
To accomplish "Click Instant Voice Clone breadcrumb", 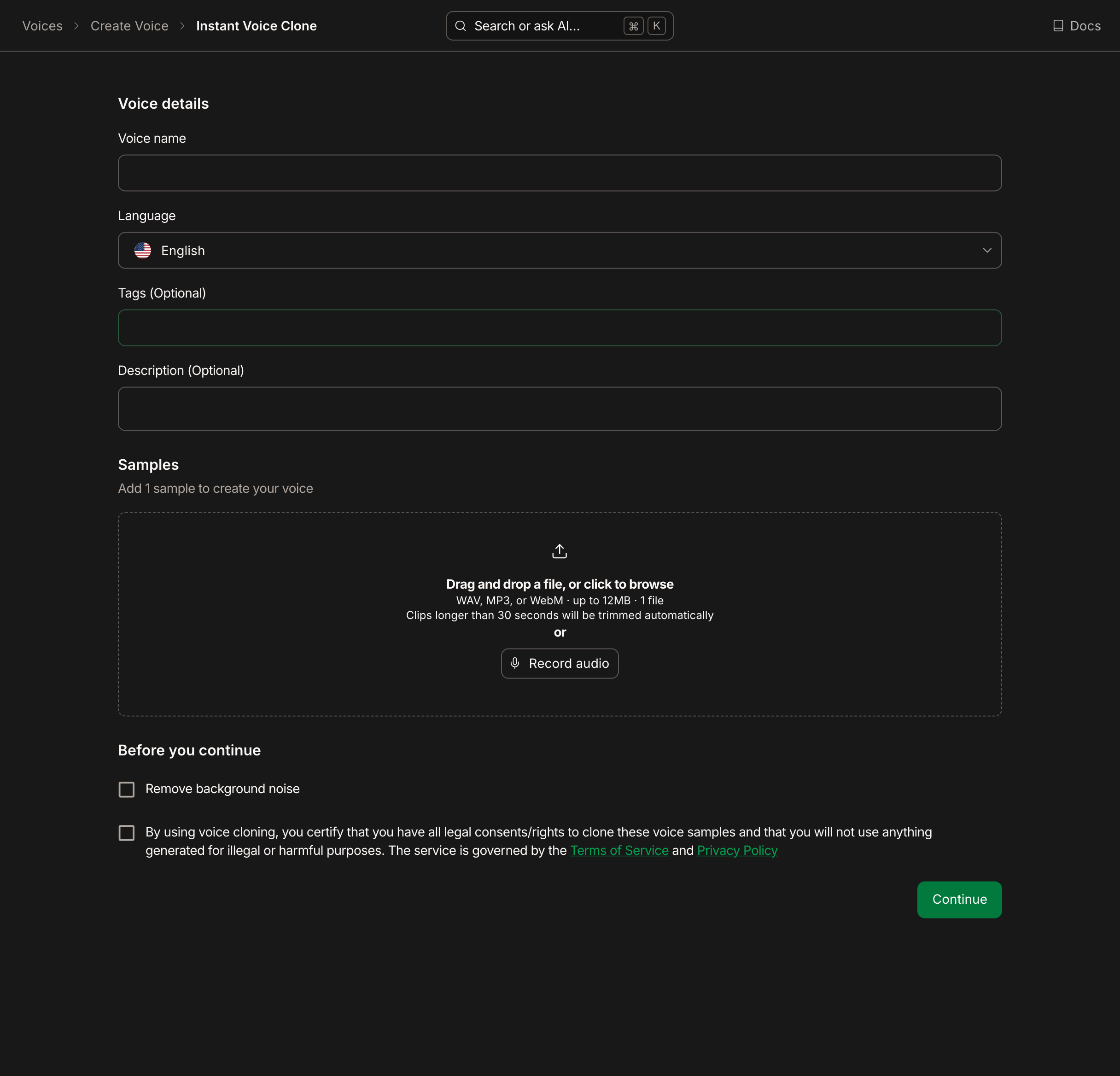I will (256, 26).
